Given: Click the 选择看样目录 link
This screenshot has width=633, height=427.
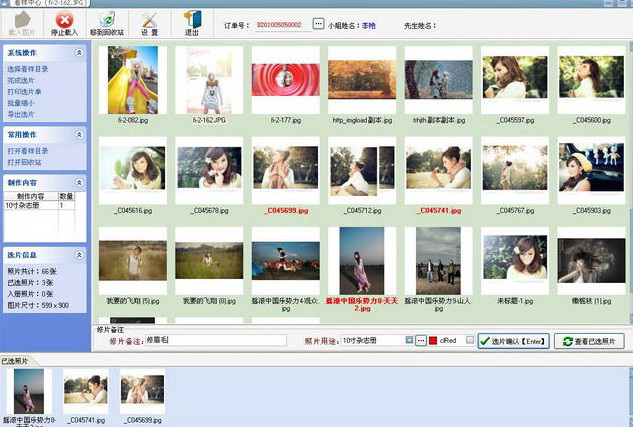Looking at the screenshot, I should coord(27,69).
